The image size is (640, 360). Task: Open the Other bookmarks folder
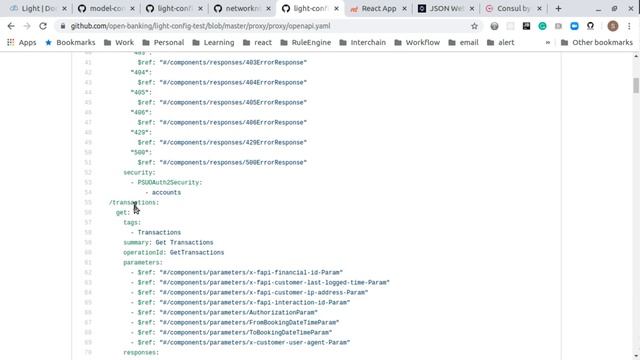[597, 42]
